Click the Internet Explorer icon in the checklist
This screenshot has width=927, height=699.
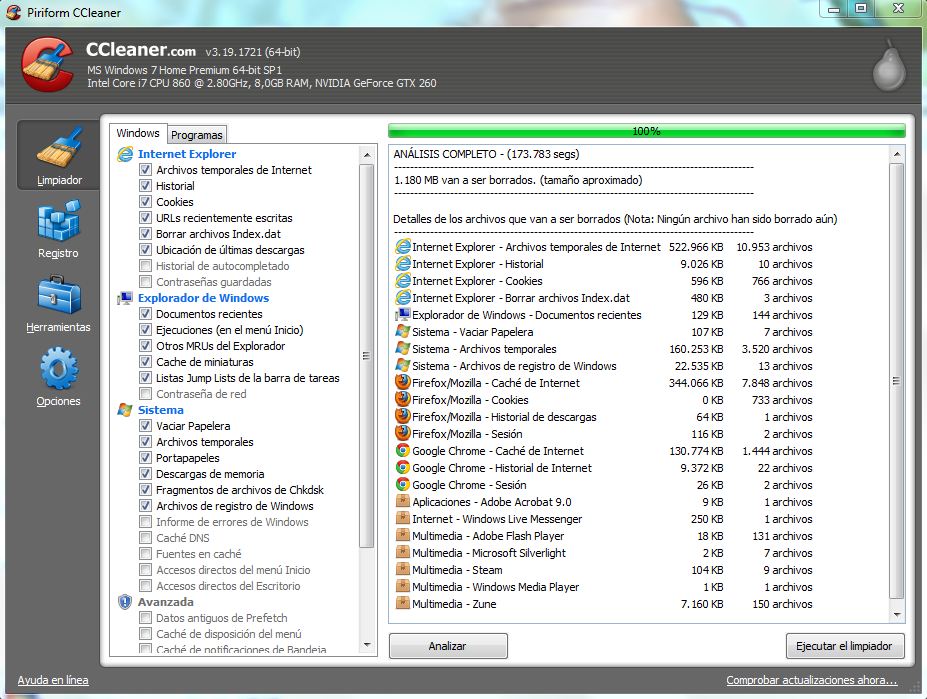pyautogui.click(x=125, y=154)
